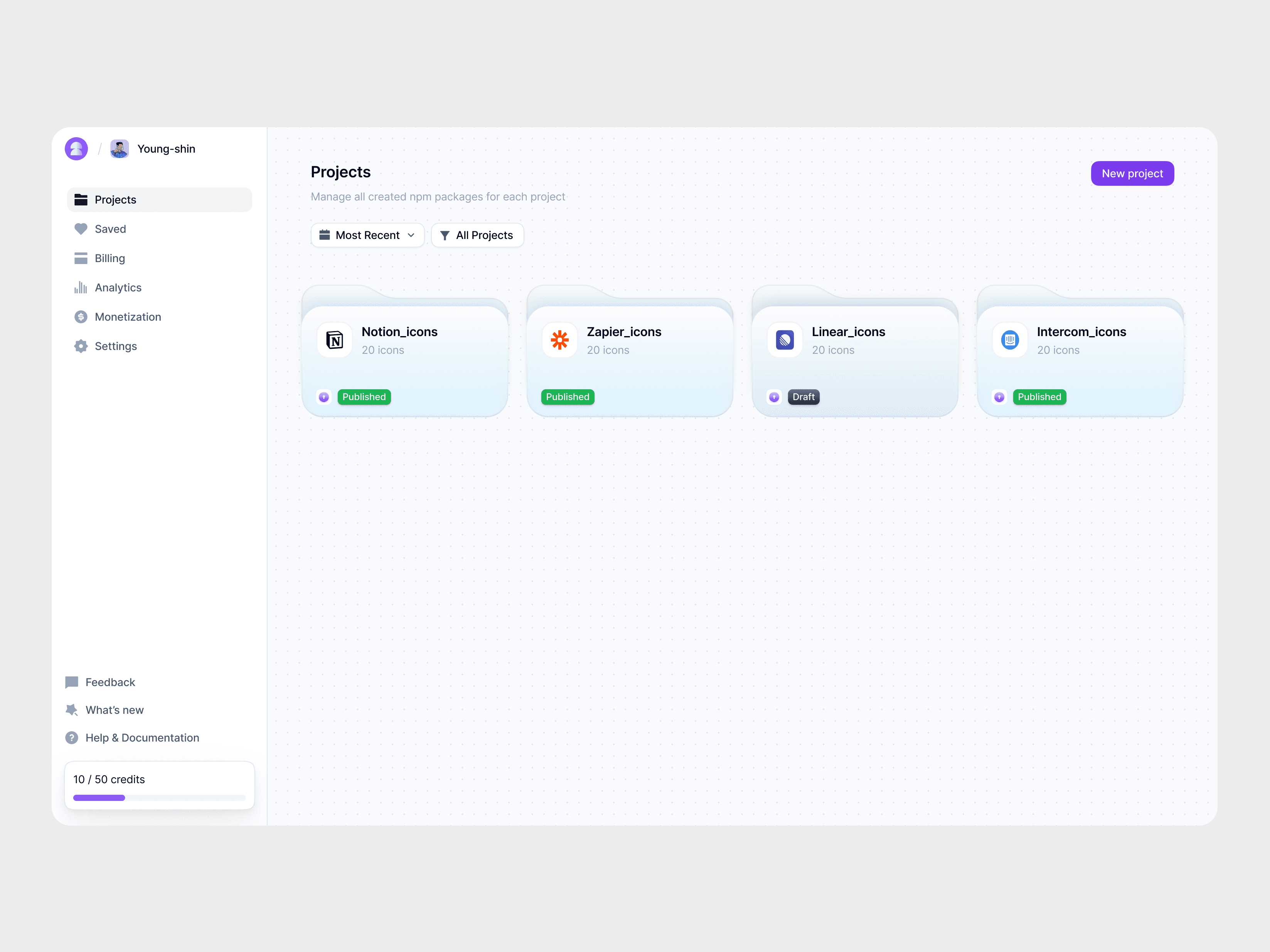The height and width of the screenshot is (952, 1270).
Task: Click the Zapier asterisk logo icon
Action: click(x=560, y=340)
